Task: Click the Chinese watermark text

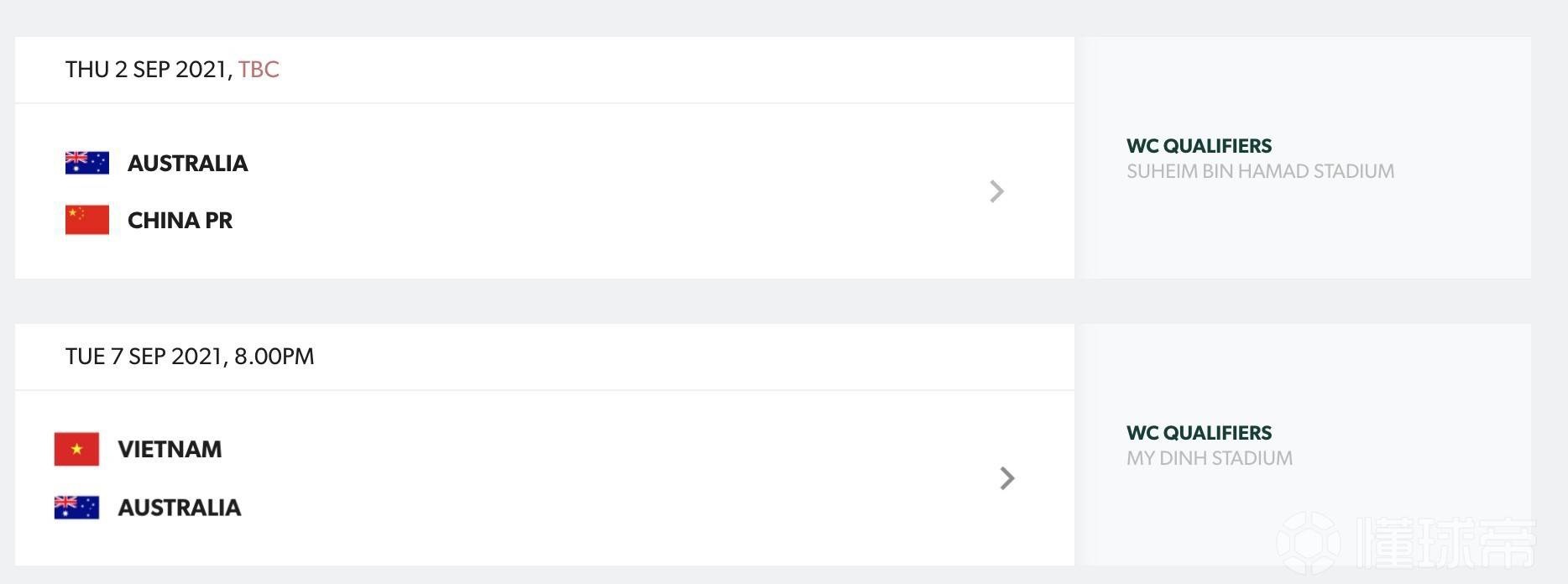Action: [1445, 543]
